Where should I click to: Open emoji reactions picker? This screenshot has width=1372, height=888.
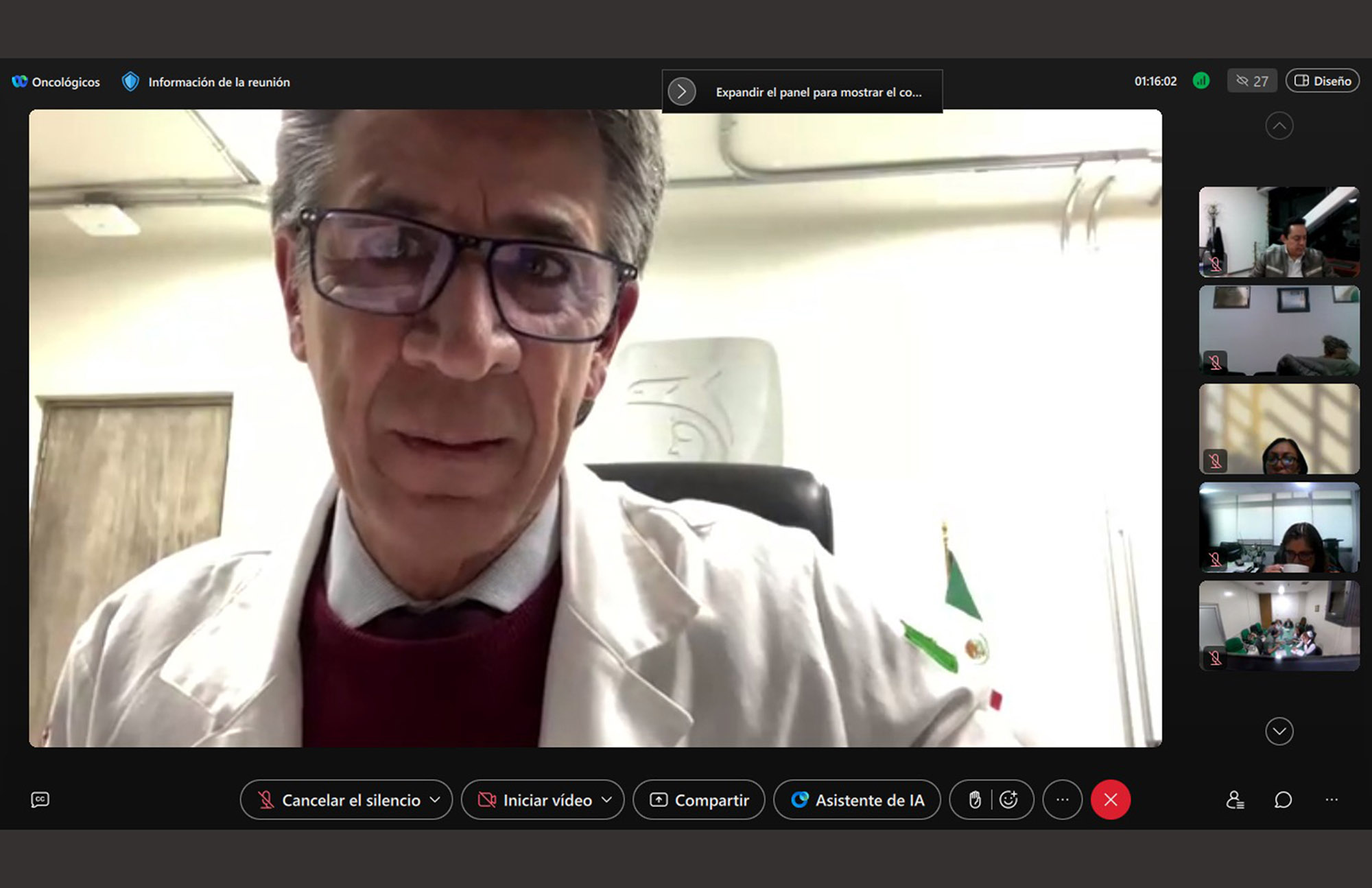1008,799
